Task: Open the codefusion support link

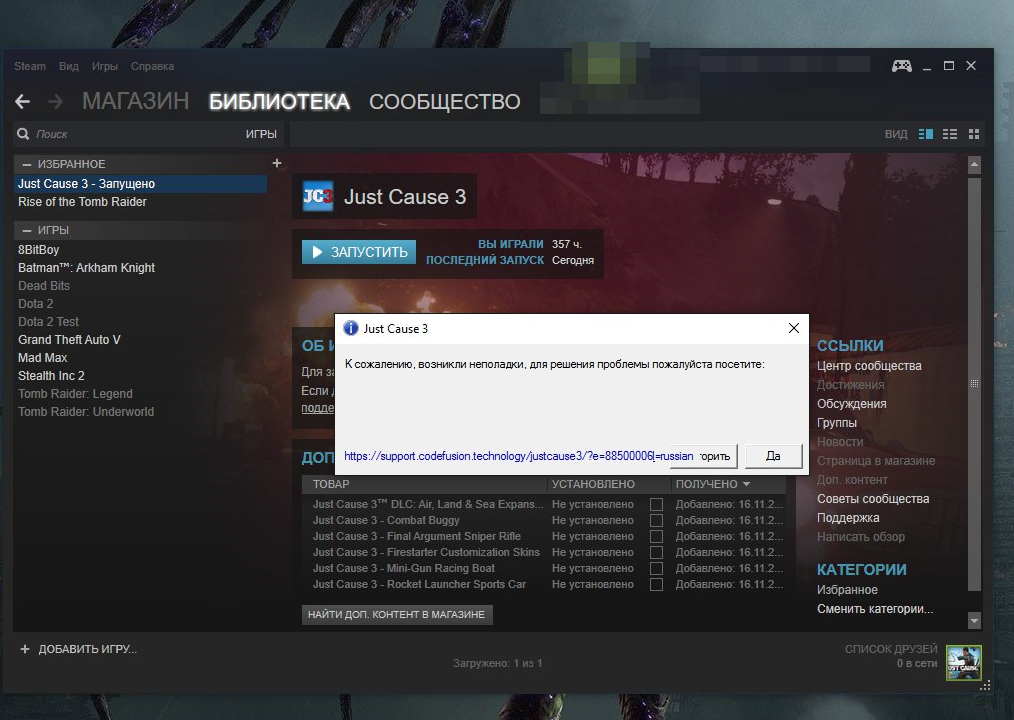Action: coord(518,456)
